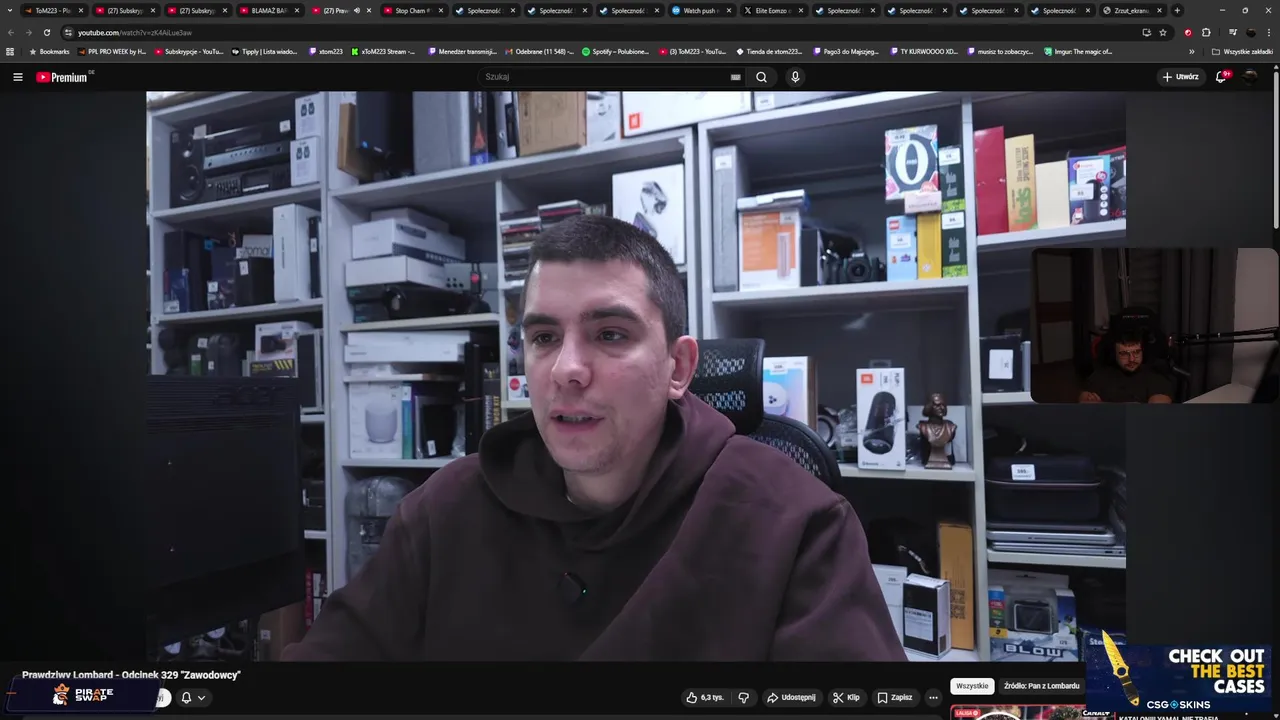
Task: Click the Klip button
Action: tap(846, 697)
